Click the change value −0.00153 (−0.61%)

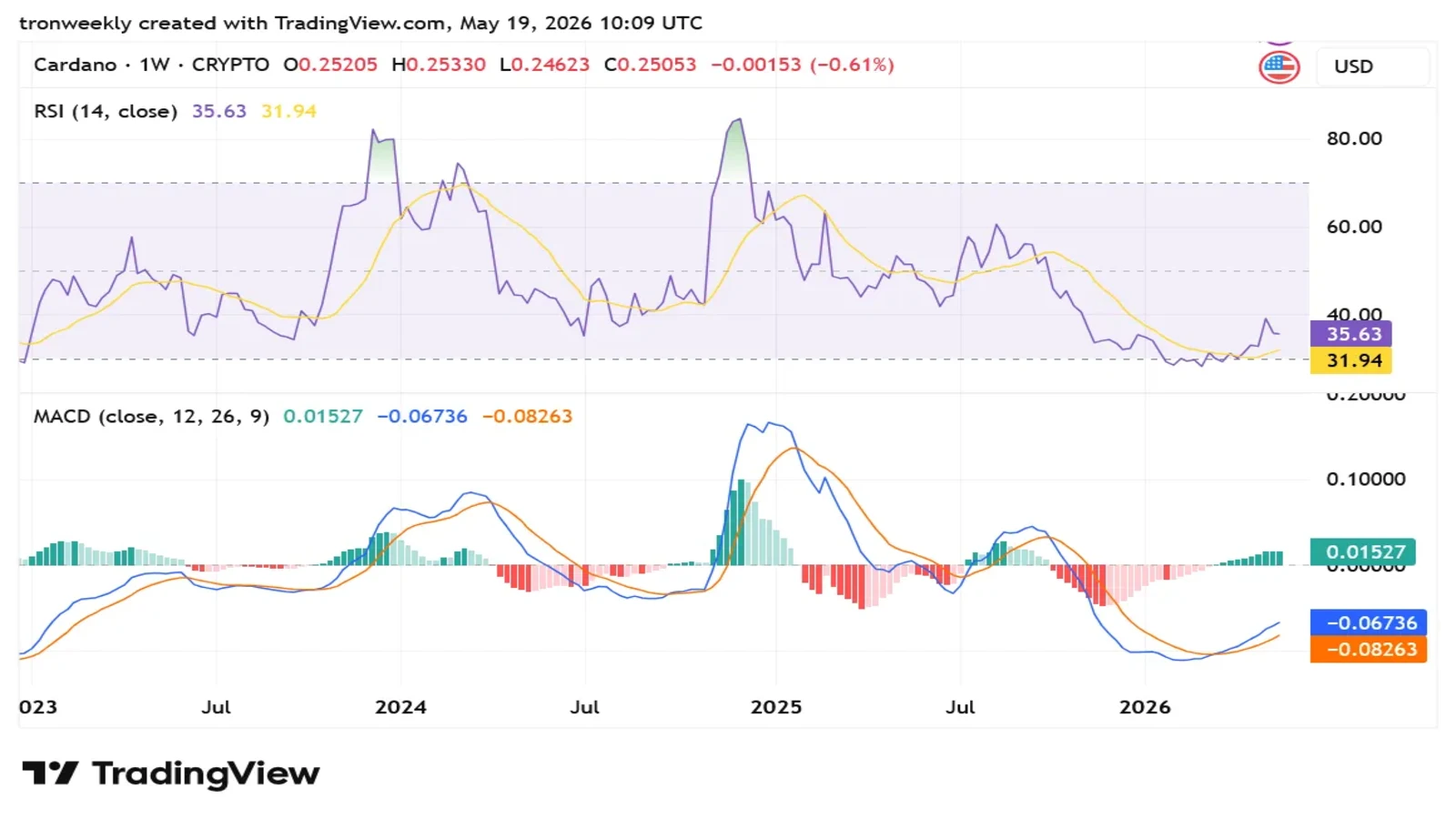[803, 65]
